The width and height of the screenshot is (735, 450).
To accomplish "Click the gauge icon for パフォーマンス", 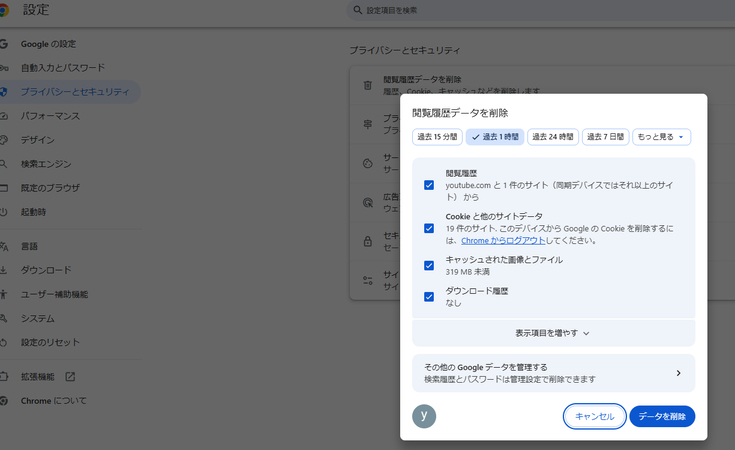I will pos(4,116).
